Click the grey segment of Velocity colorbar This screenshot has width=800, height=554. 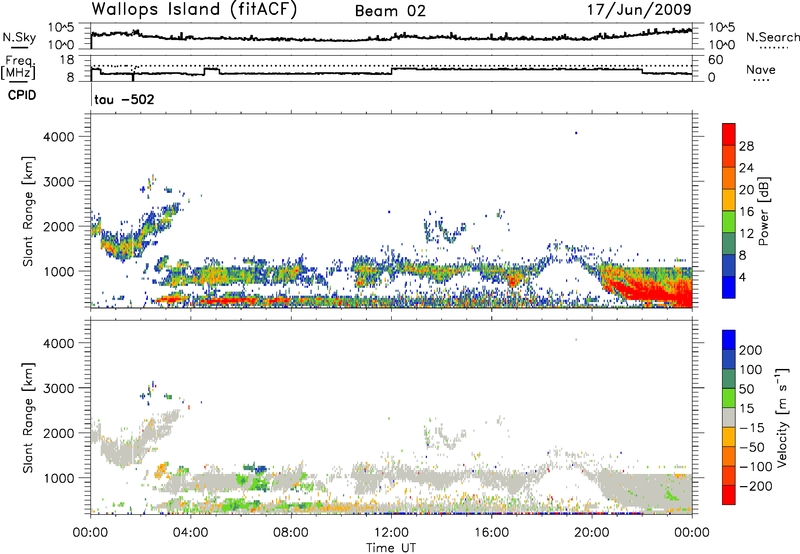click(x=729, y=417)
